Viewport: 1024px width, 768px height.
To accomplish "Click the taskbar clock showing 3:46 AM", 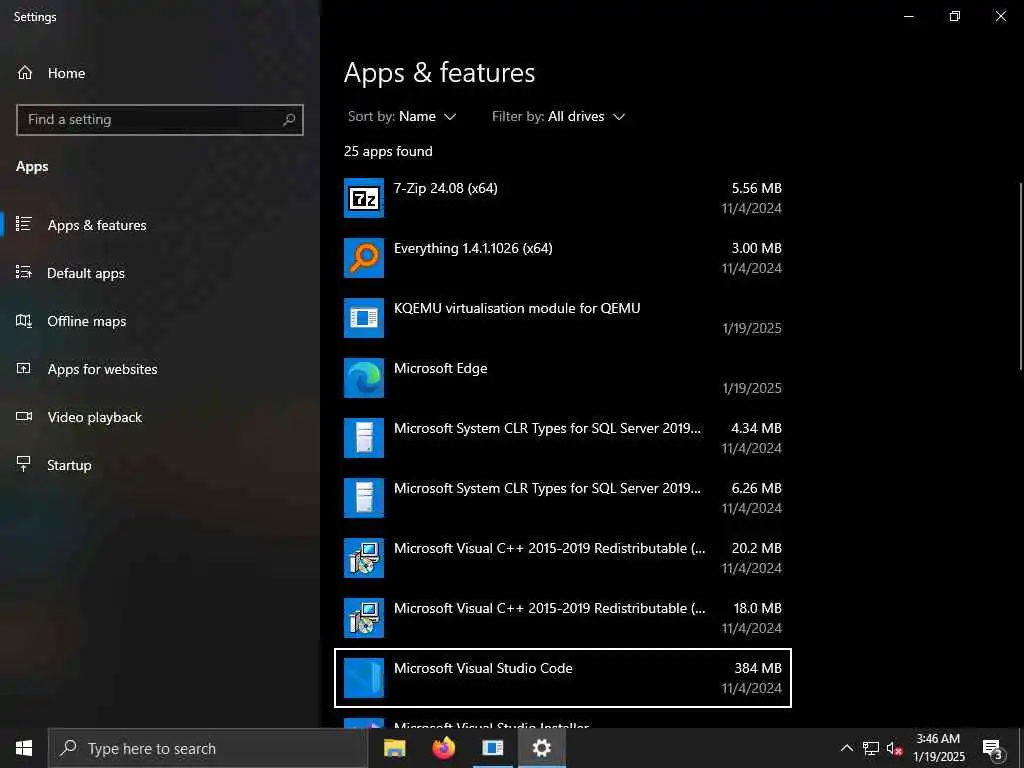I will [938, 748].
